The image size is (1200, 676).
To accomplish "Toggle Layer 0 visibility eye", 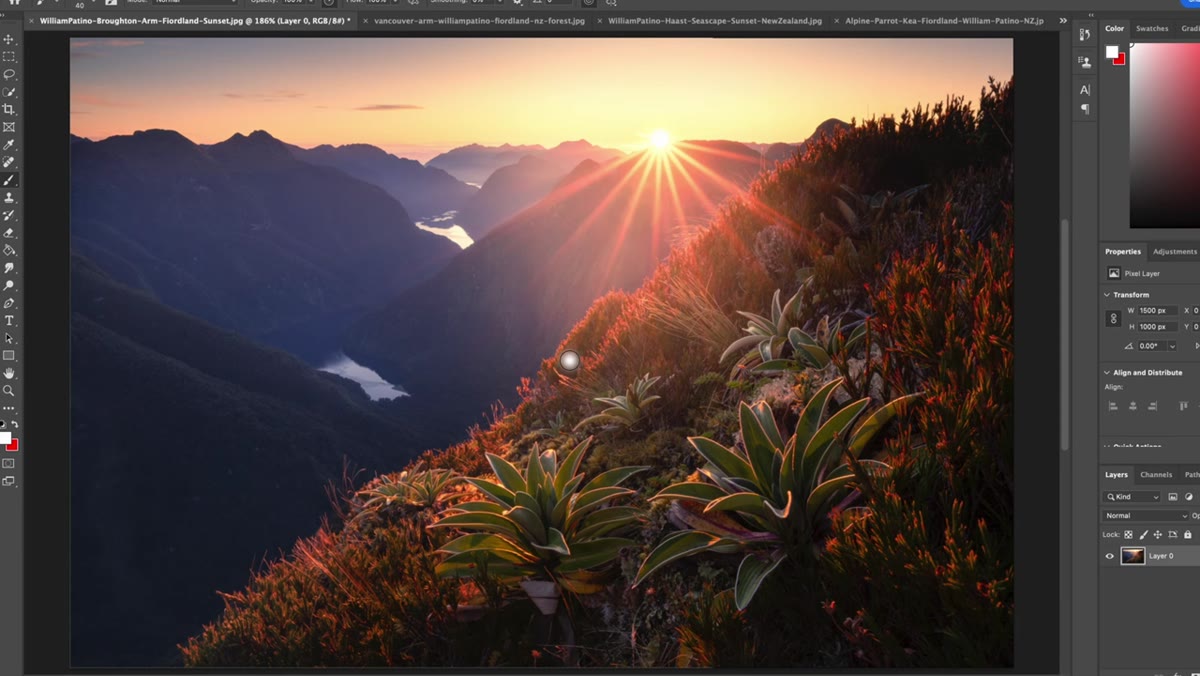I will tap(1109, 556).
